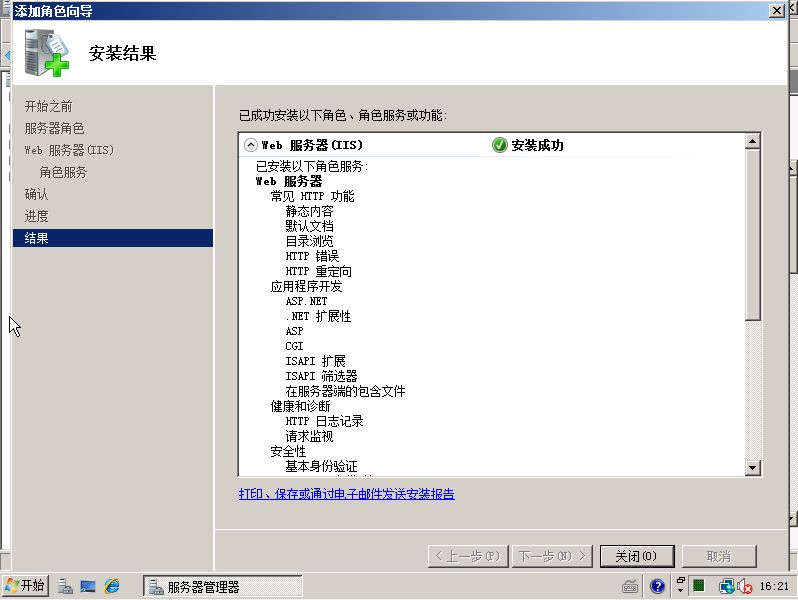The width and height of the screenshot is (798, 600).
Task: Open the blue help question-mark icon
Action: point(657,586)
